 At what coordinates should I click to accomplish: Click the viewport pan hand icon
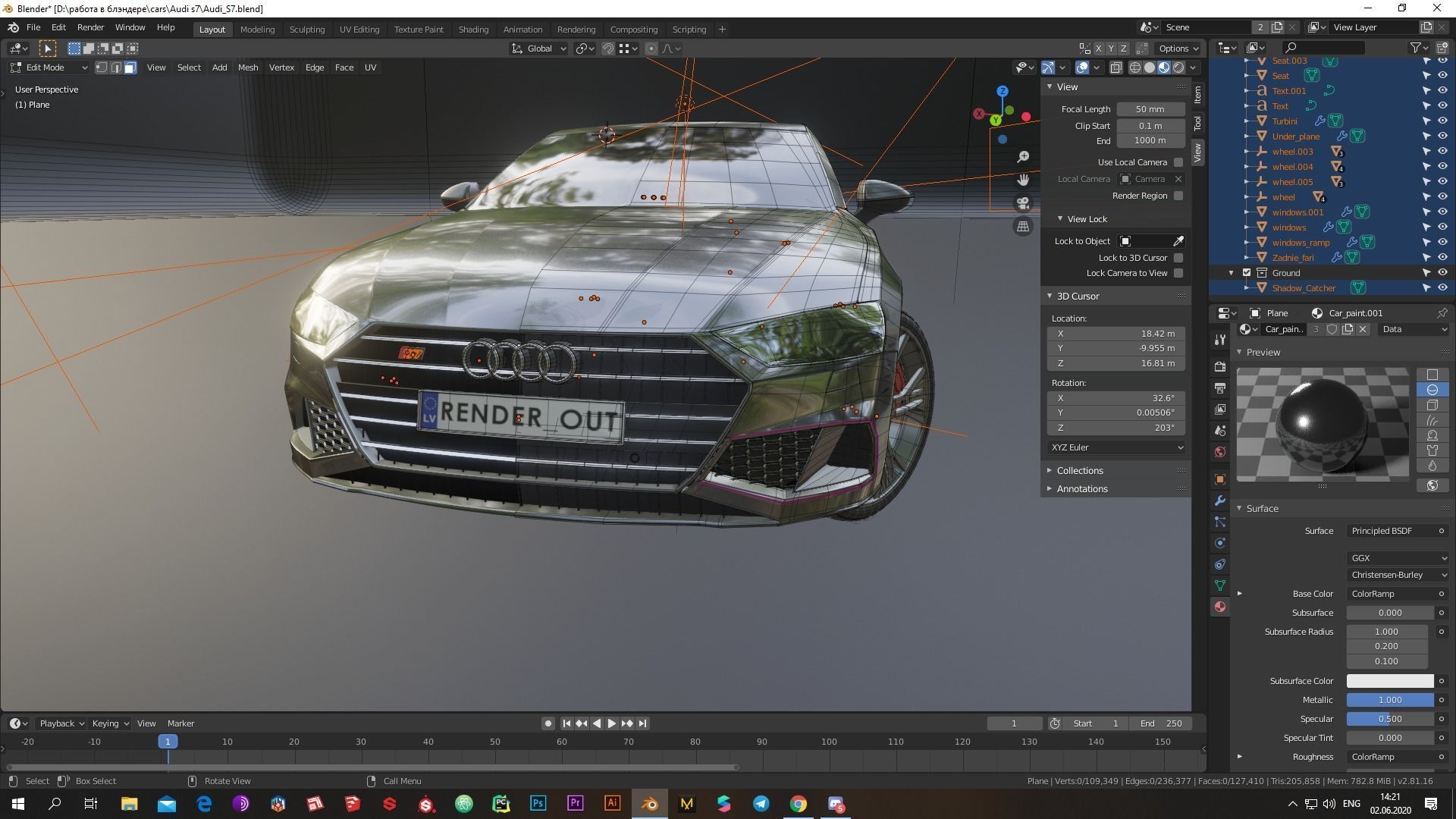[x=1023, y=180]
